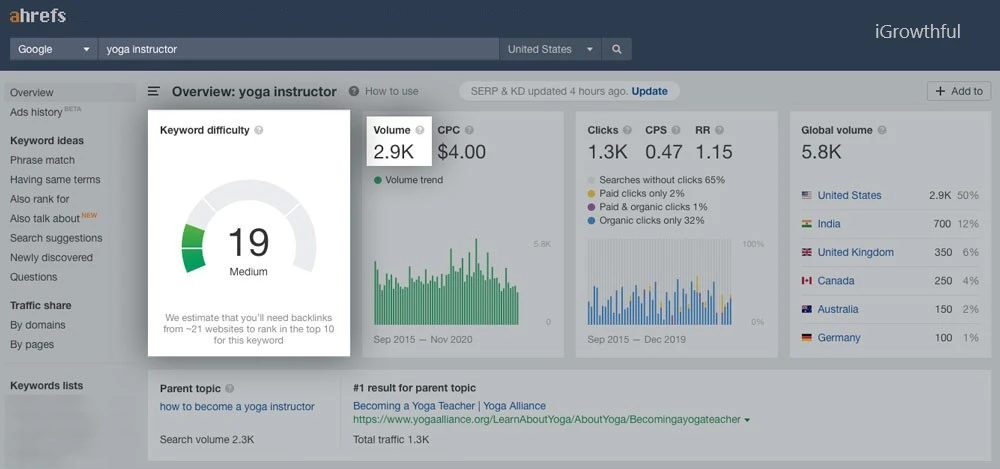Click the search magnifier button
The width and height of the screenshot is (1000, 469).
point(617,49)
